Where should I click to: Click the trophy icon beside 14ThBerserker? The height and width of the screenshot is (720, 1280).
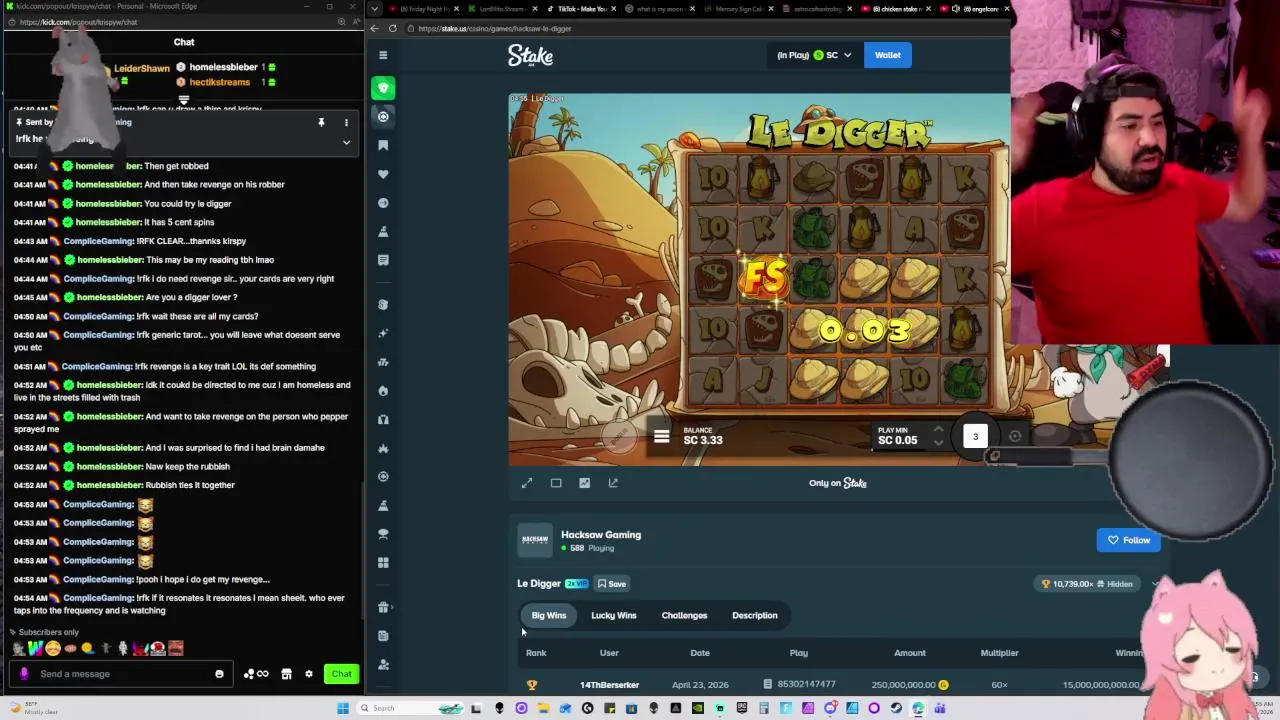coord(532,685)
